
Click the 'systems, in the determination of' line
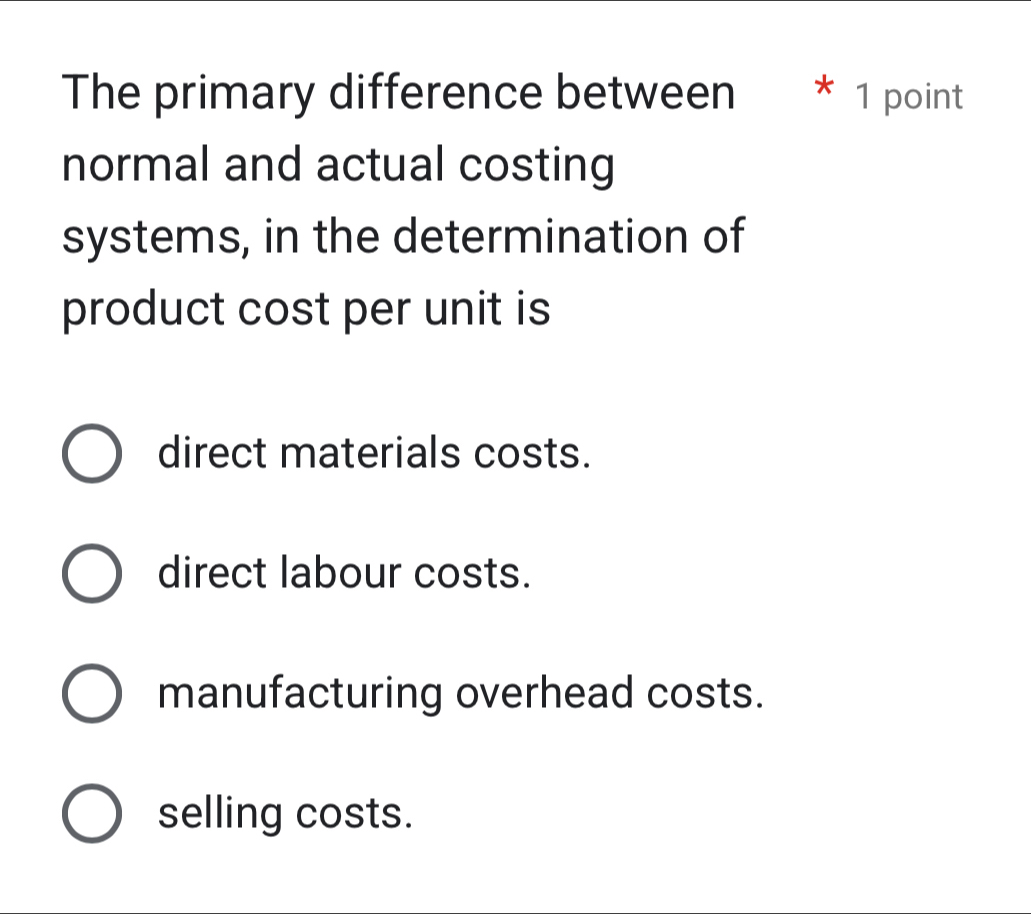pos(403,237)
